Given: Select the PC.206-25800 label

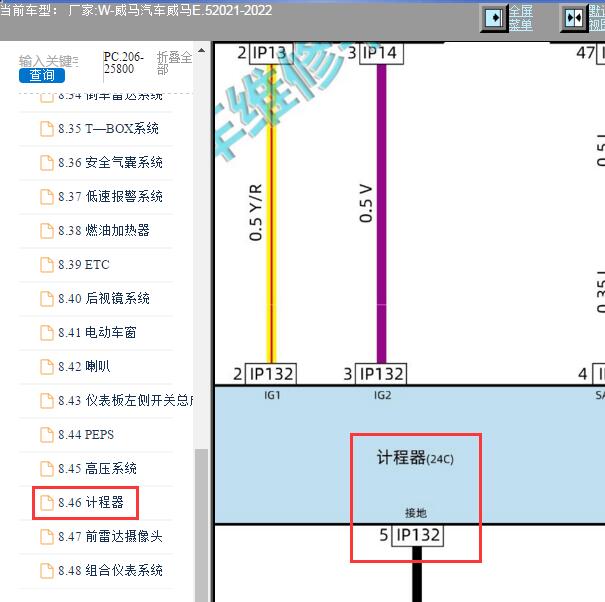Looking at the screenshot, I should (x=123, y=63).
